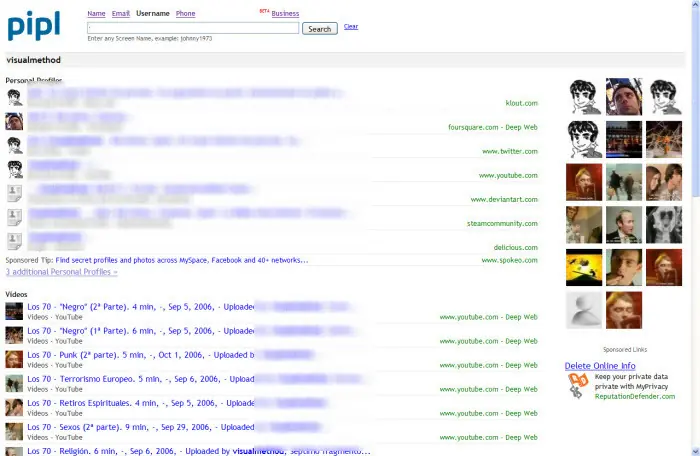
Task: Click the pipl logo
Action: pyautogui.click(x=34, y=26)
